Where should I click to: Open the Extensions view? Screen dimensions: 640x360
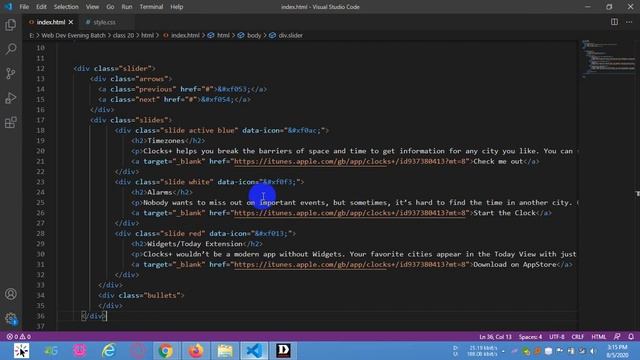pyautogui.click(x=11, y=122)
